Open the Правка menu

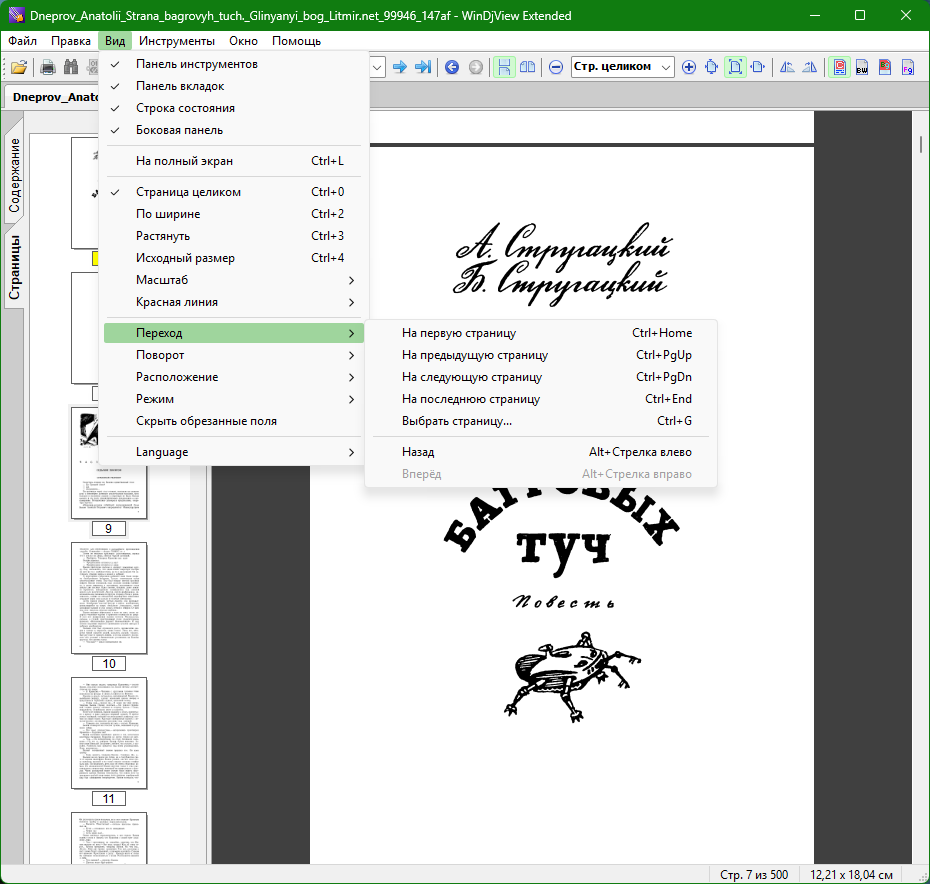[71, 41]
